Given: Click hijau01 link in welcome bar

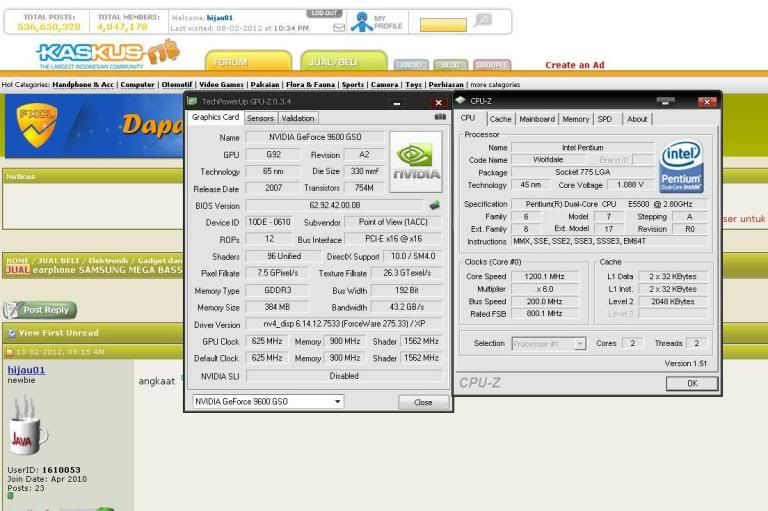Looking at the screenshot, I should pos(219,18).
